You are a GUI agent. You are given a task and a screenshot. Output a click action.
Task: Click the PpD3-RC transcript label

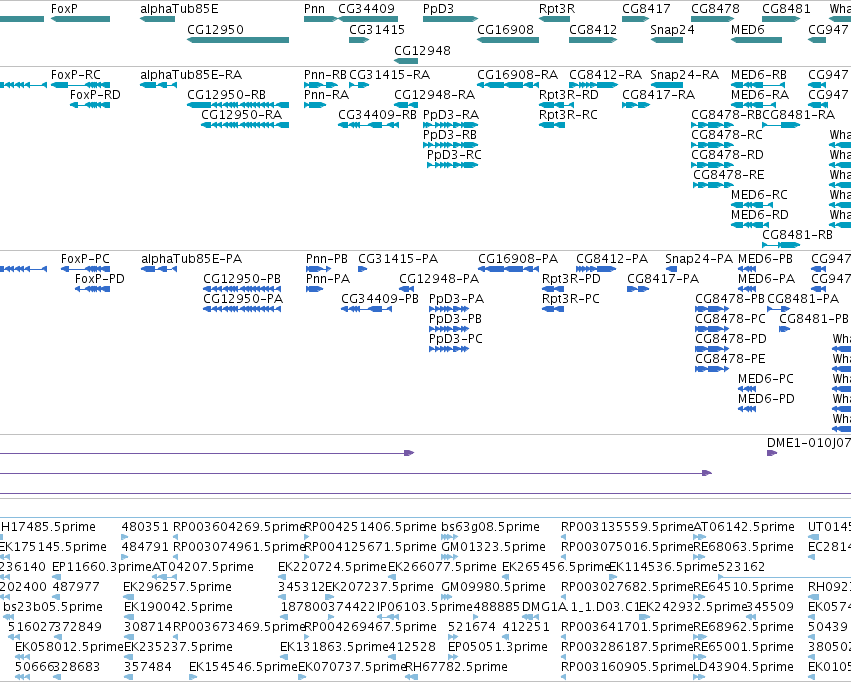[454, 155]
